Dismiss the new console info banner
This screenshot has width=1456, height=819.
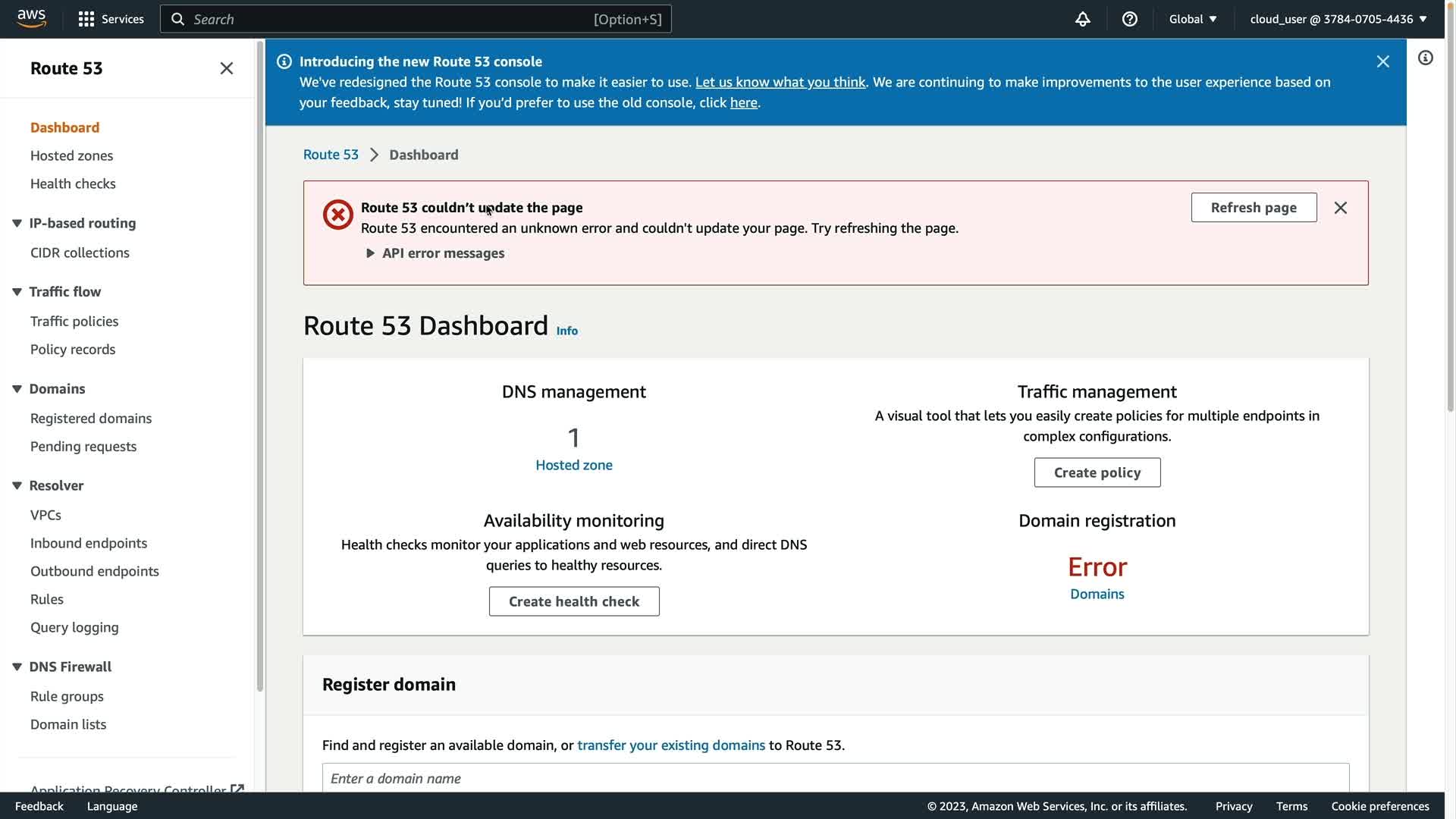click(1382, 61)
